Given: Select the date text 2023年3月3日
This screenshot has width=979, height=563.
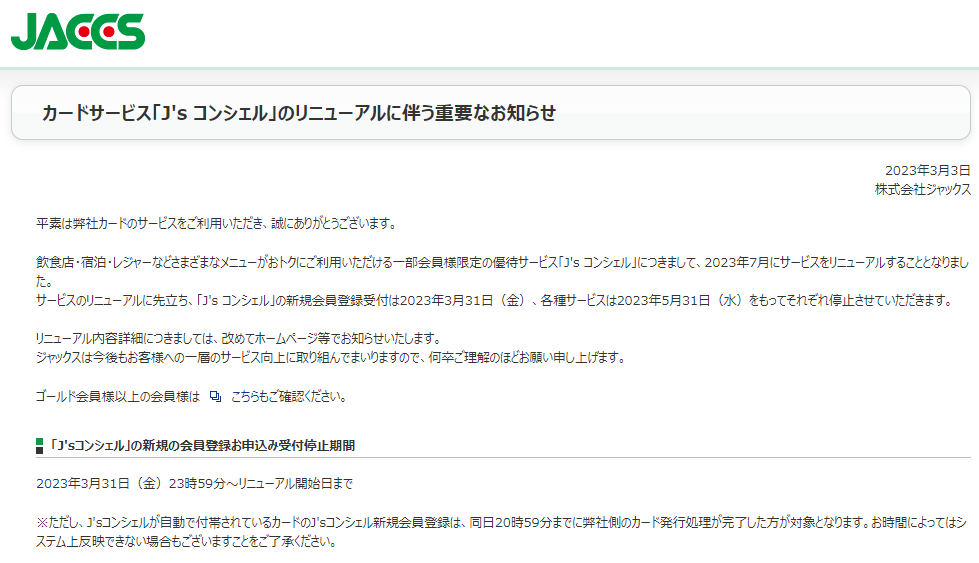Looking at the screenshot, I should tap(928, 170).
